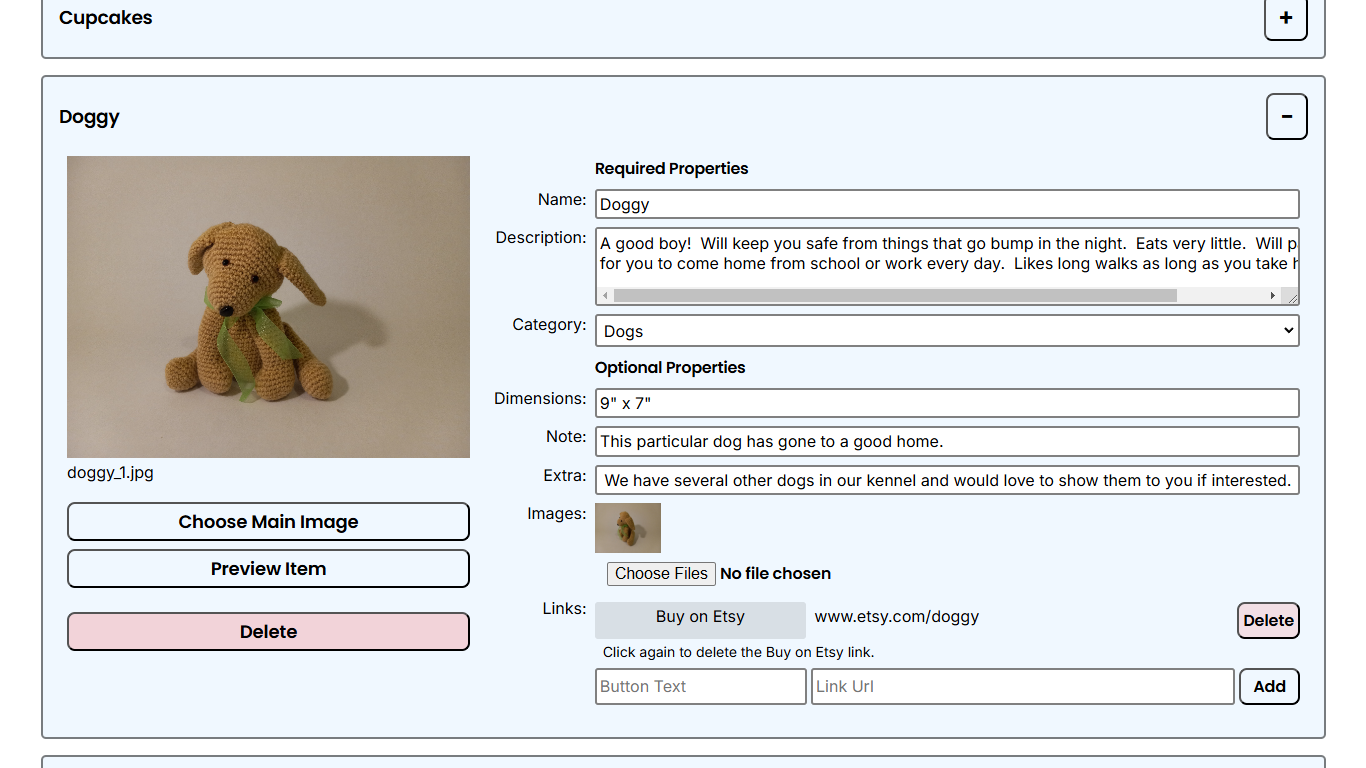
Task: Focus the Name input field
Action: [946, 204]
